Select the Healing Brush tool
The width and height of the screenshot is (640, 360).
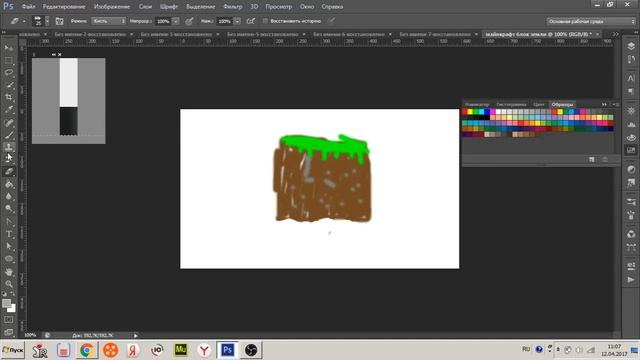9,122
